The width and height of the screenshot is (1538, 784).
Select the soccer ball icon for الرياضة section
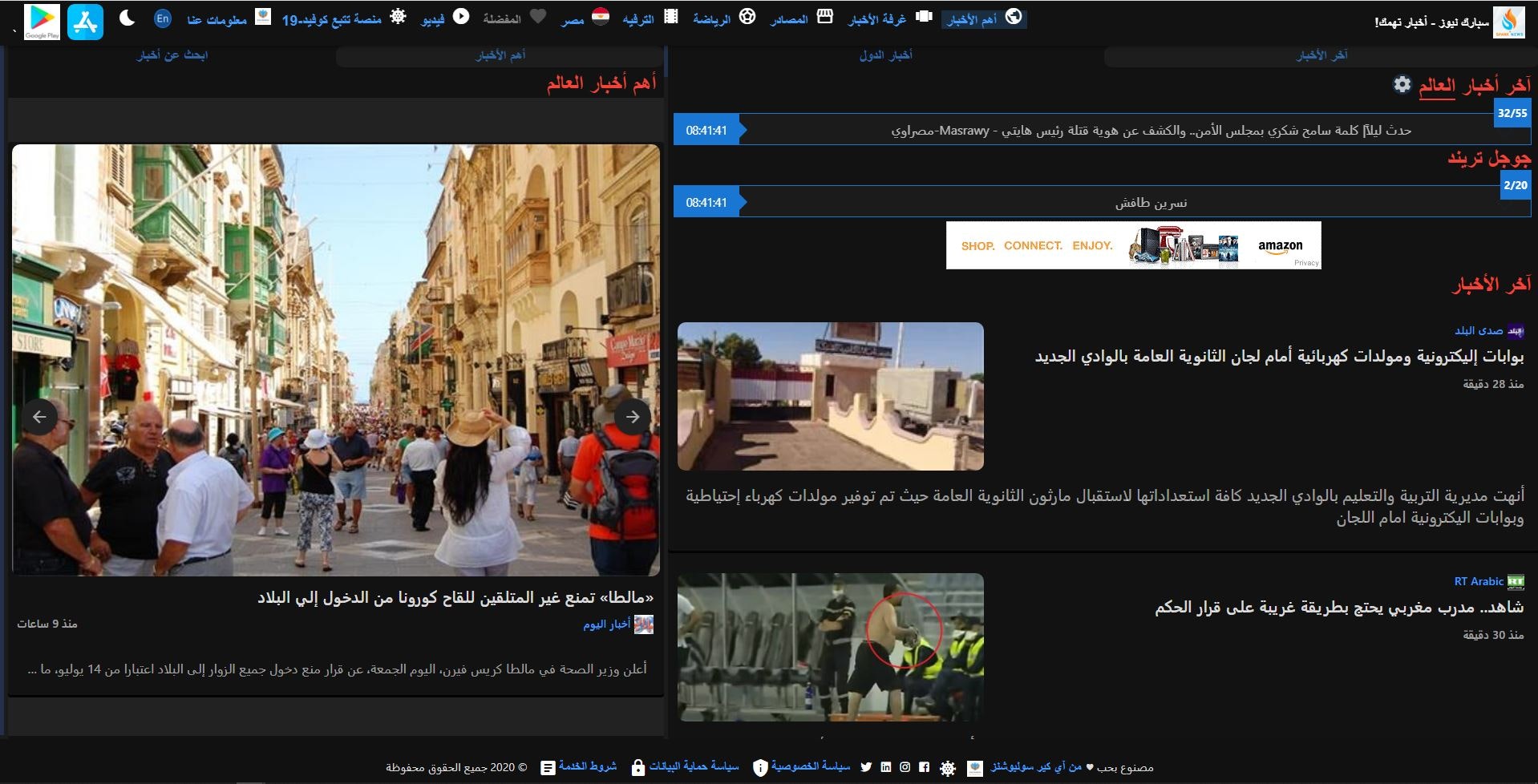[x=747, y=18]
